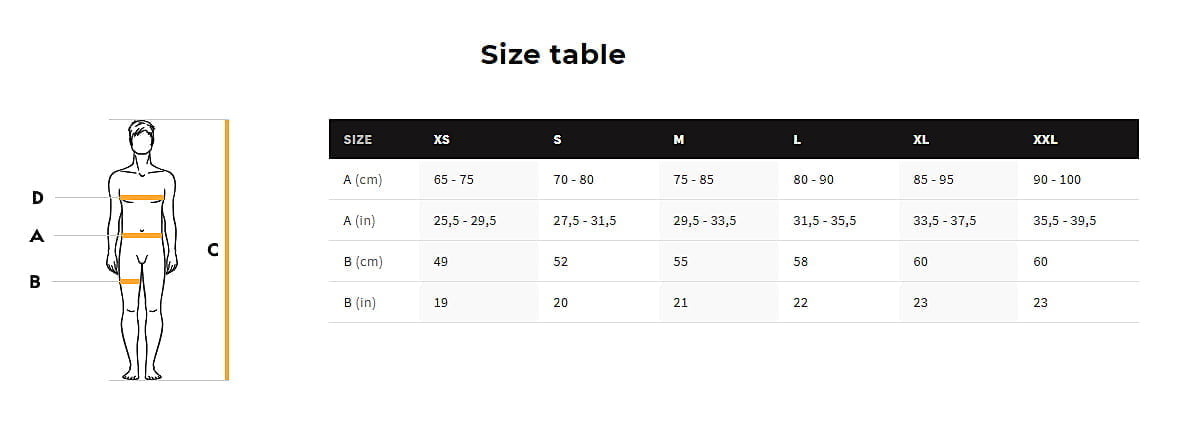The width and height of the screenshot is (1200, 434).
Task: Select the XS column header
Action: coord(442,140)
